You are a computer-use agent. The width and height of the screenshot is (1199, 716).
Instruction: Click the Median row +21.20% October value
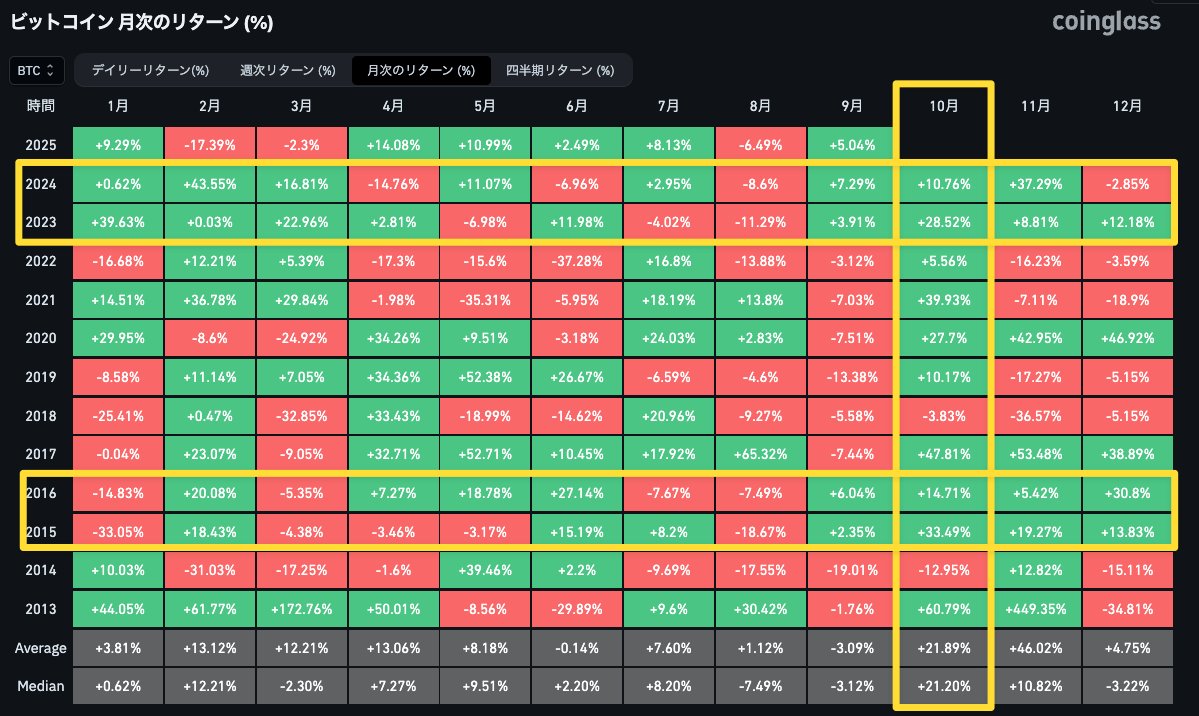pos(943,686)
